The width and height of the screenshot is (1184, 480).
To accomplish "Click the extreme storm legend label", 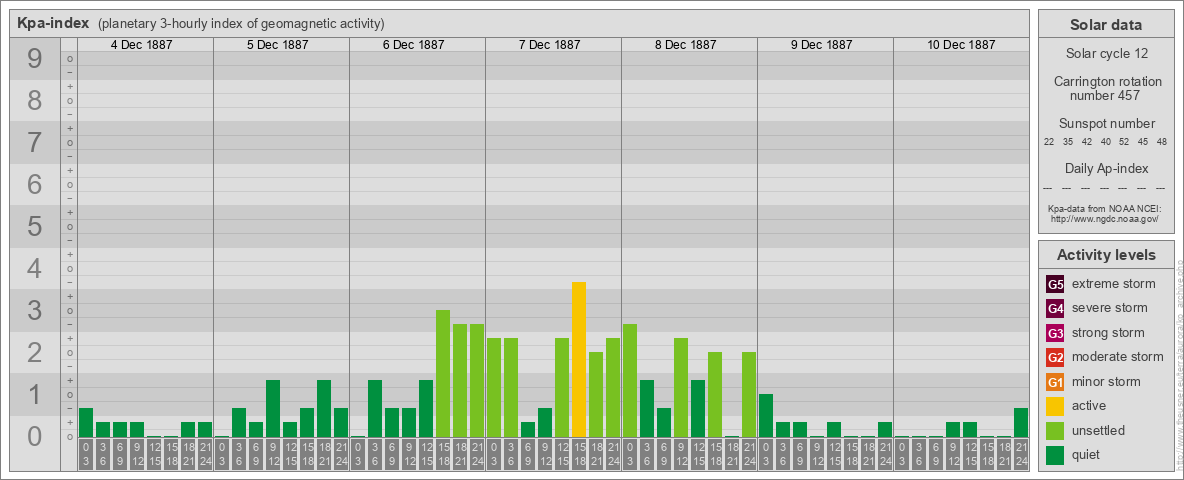I will (x=1114, y=284).
